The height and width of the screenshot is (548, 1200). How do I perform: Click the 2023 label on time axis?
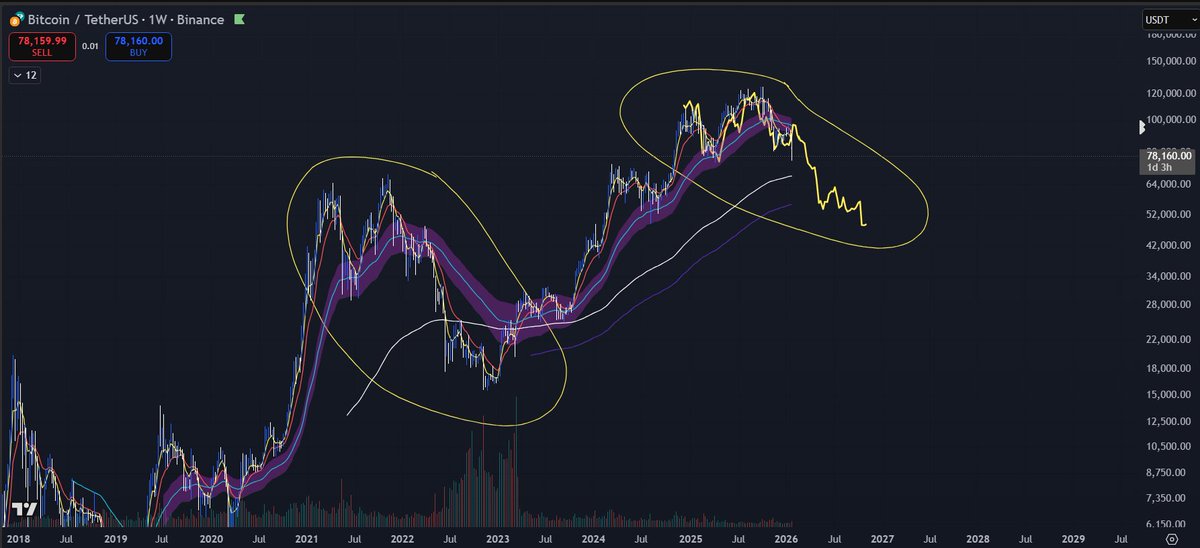(497, 538)
